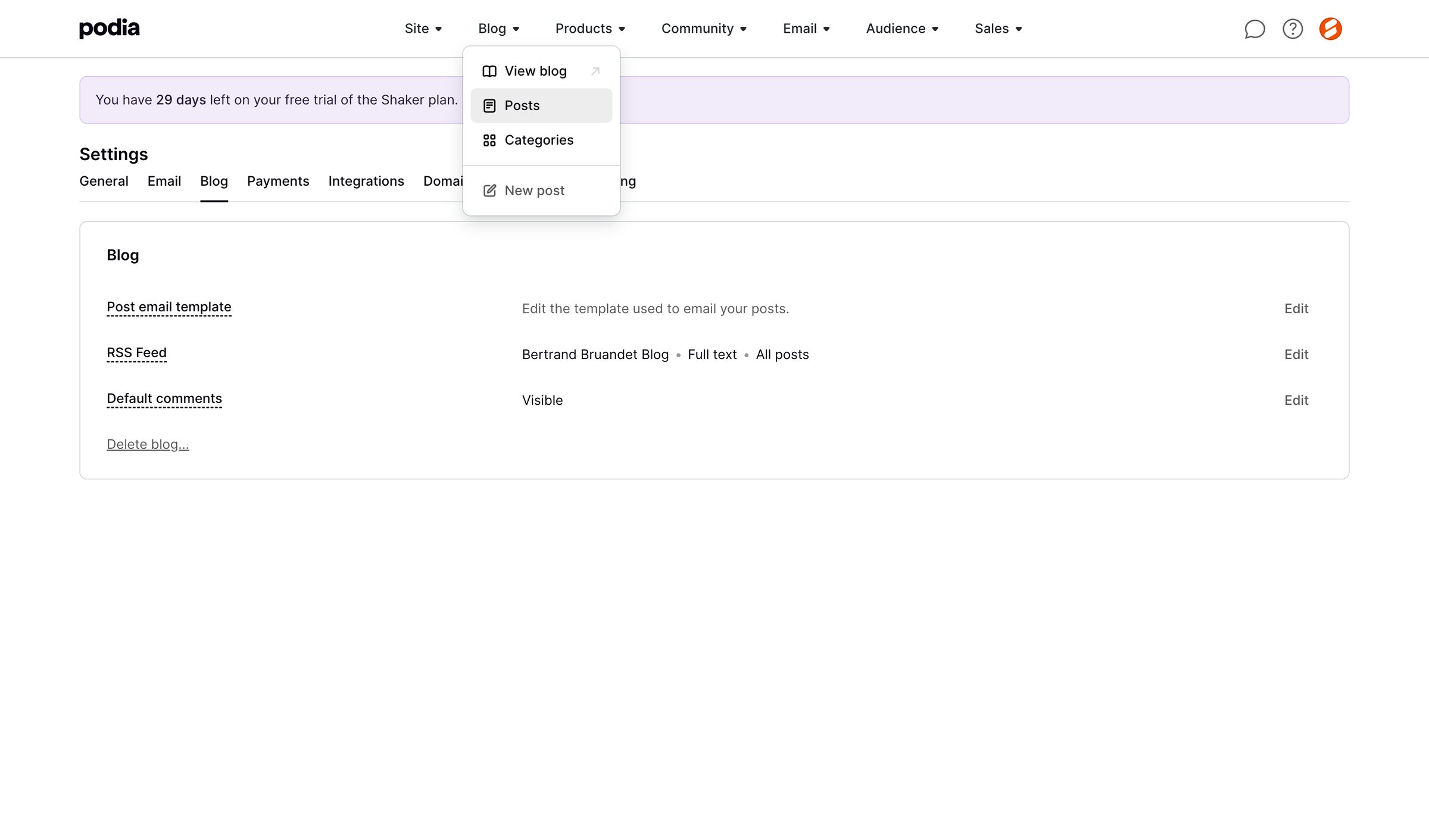Click the Blog section heading in card

tap(123, 255)
